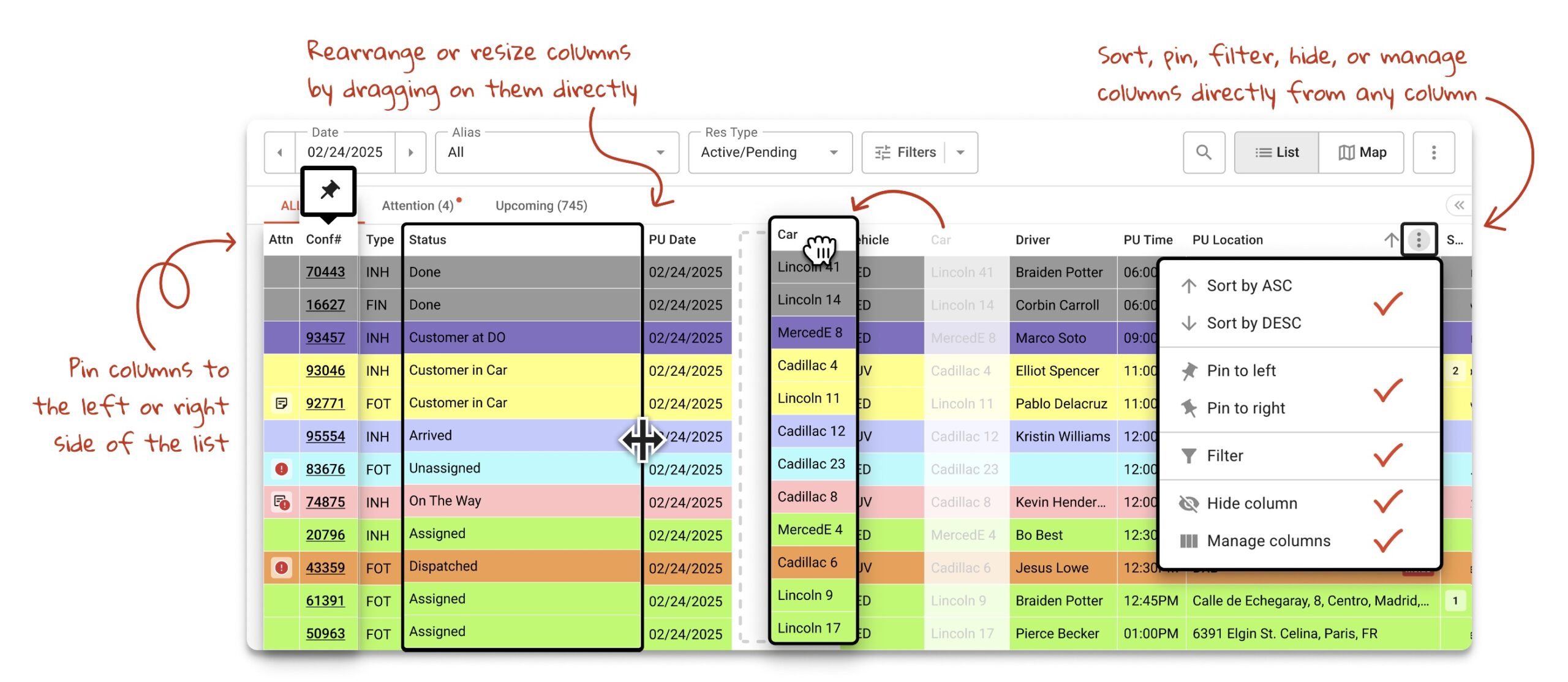Click ascending sort arrow in PU Location header
This screenshot has width=1568, height=682.
[x=1390, y=239]
